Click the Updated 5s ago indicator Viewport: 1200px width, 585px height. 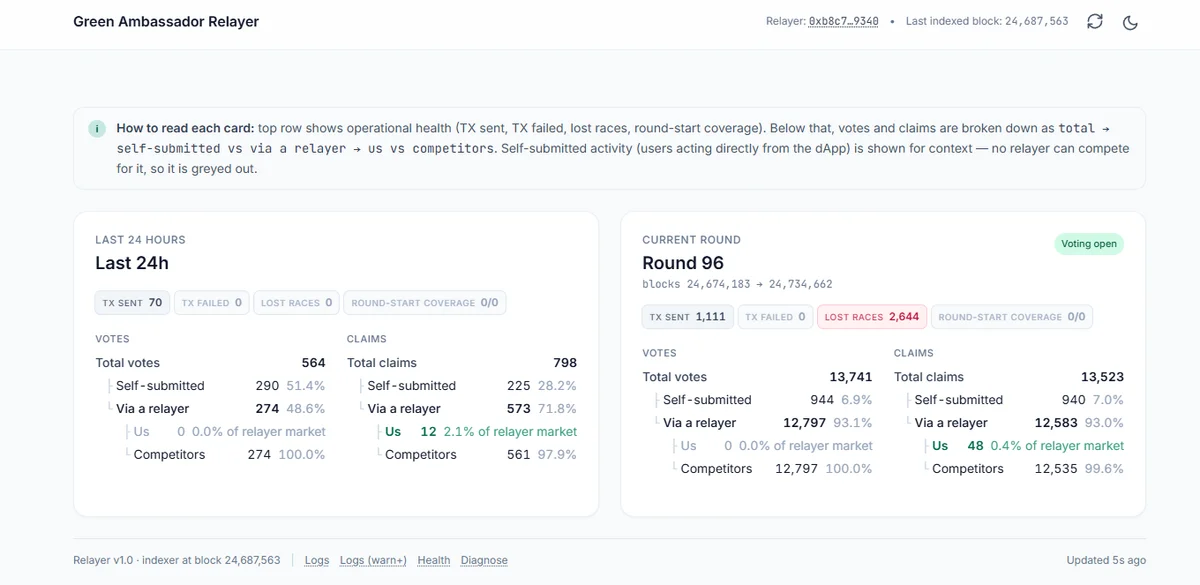click(x=1105, y=560)
